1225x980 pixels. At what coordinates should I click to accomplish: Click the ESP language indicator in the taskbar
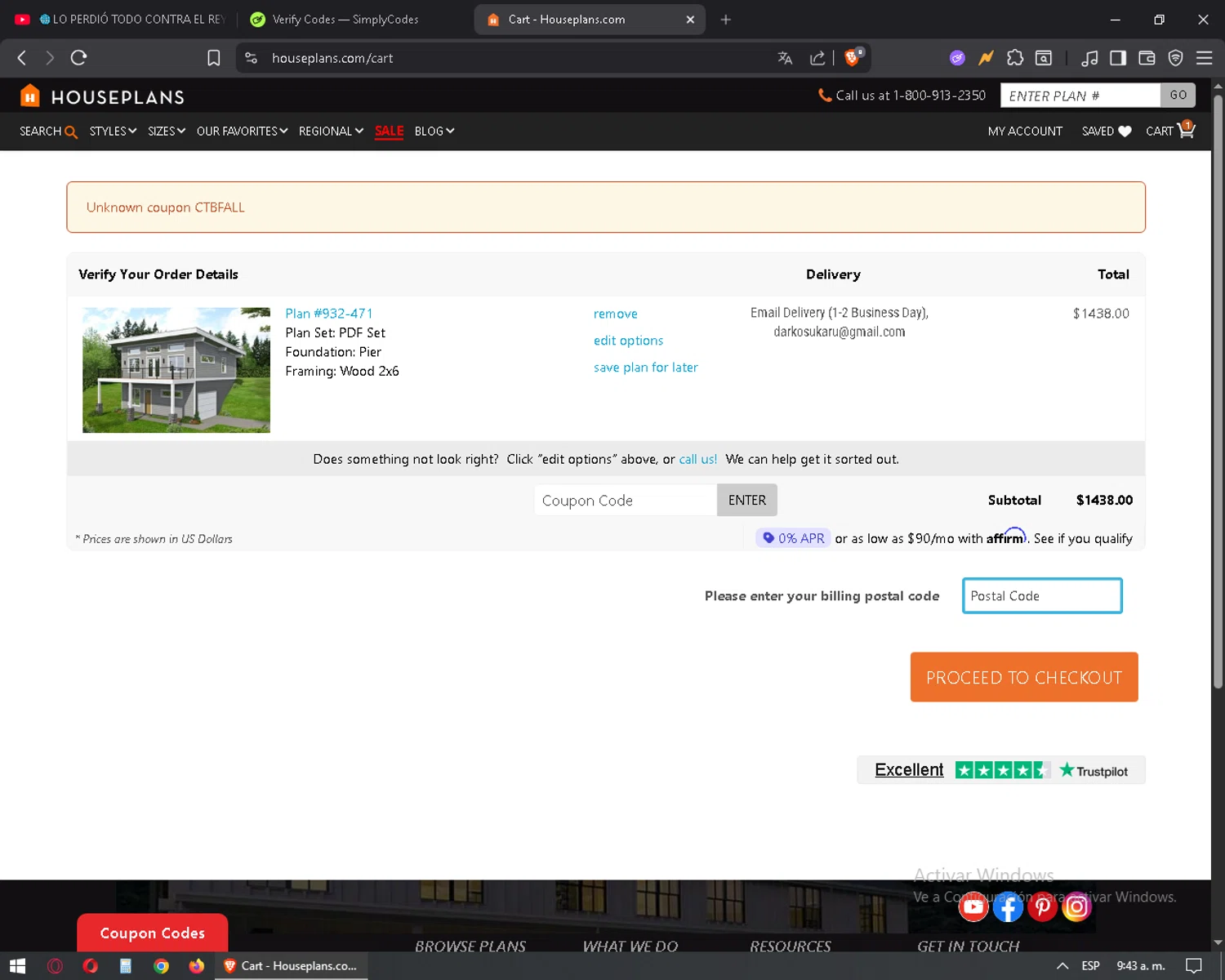(1090, 966)
